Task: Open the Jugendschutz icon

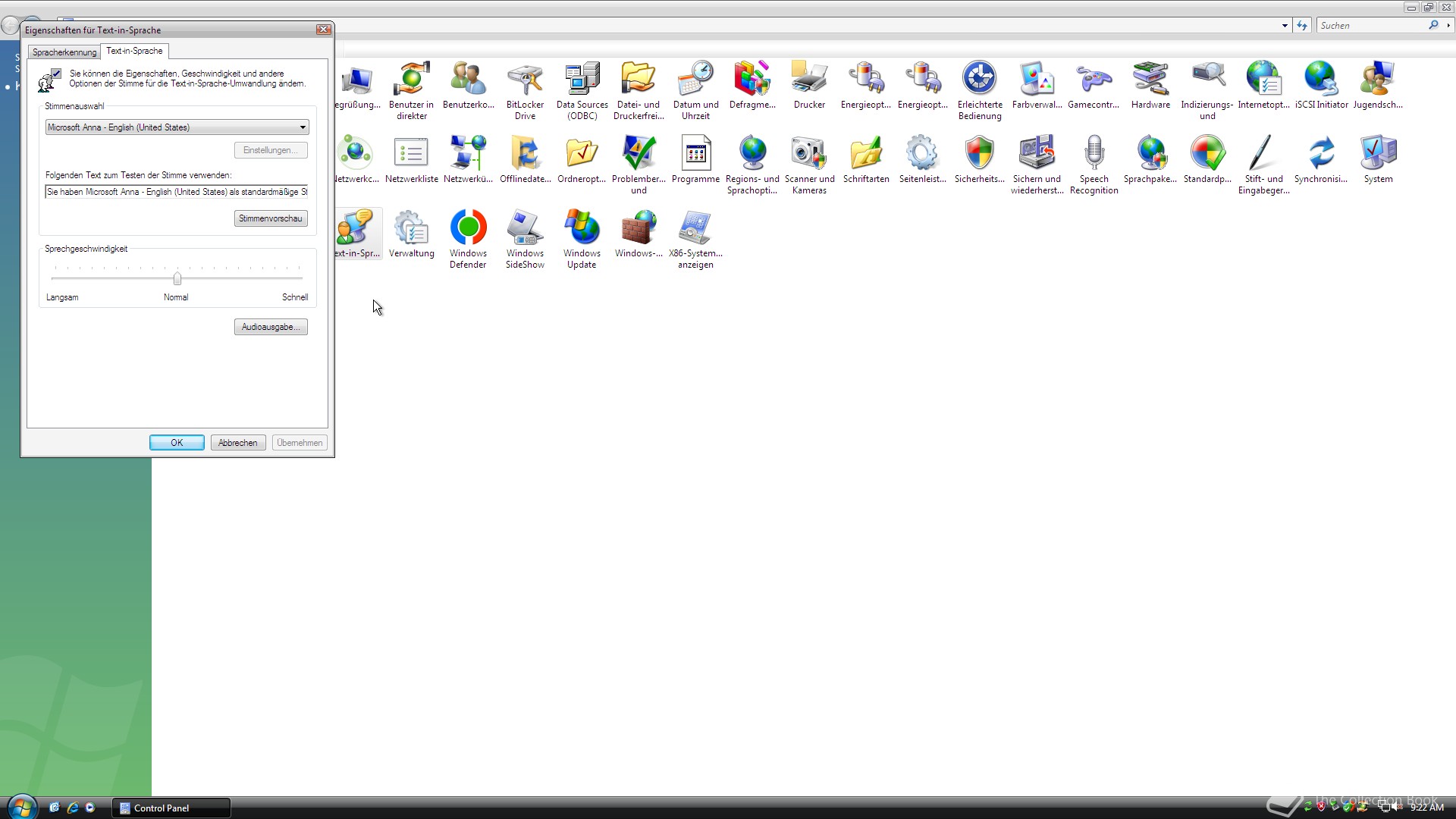Action: point(1378,85)
